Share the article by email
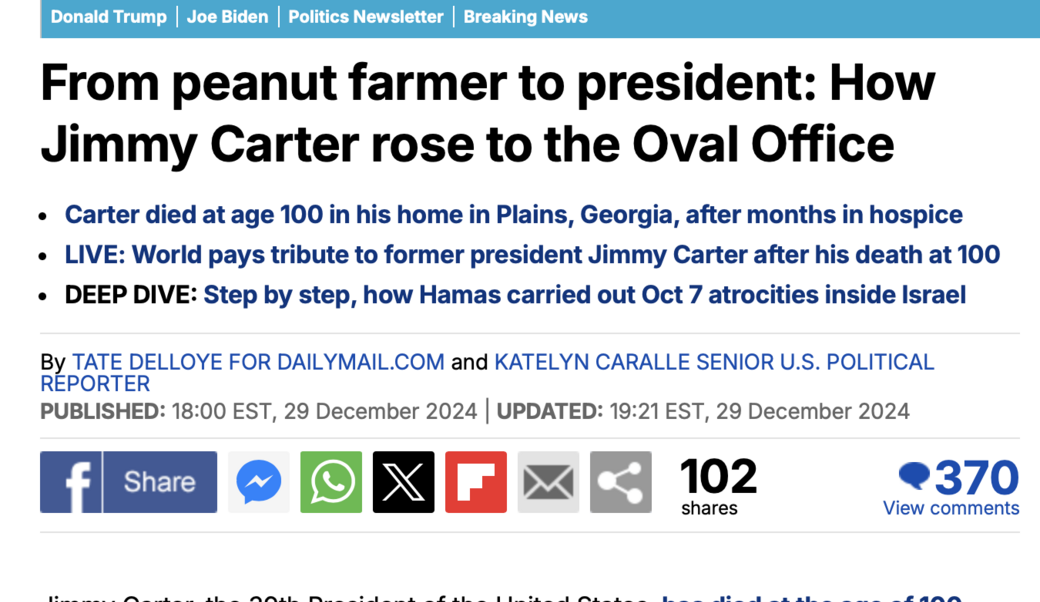1040x602 pixels. tap(548, 482)
